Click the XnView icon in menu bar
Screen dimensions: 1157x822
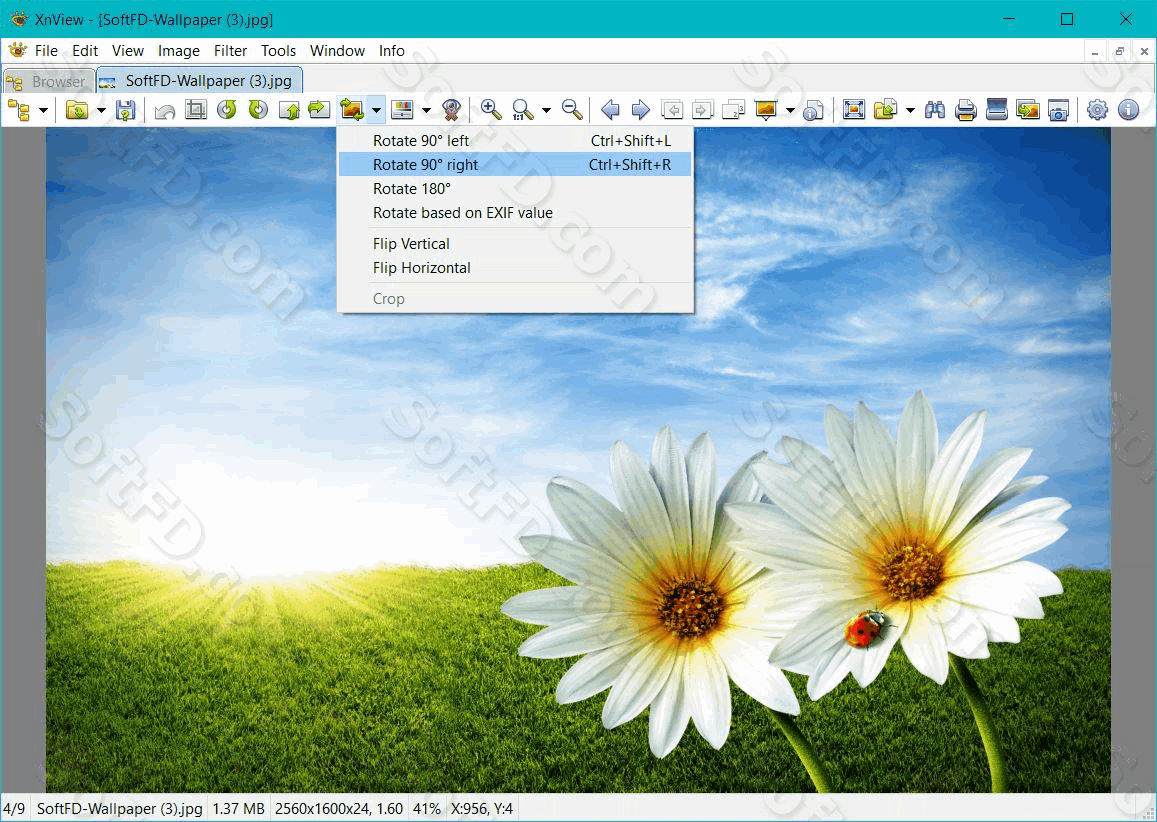[16, 50]
